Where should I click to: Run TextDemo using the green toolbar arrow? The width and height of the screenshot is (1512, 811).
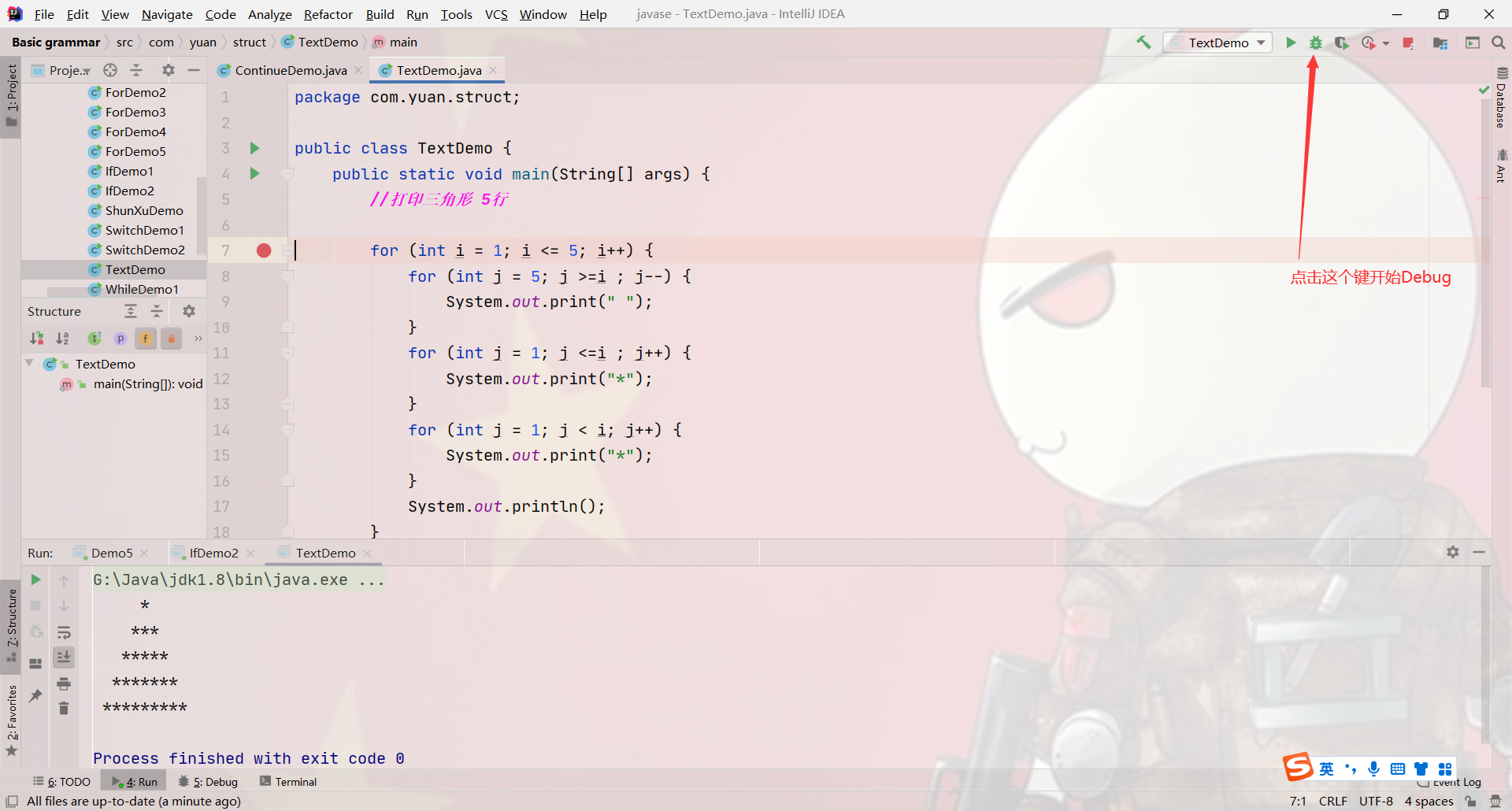tap(1291, 43)
